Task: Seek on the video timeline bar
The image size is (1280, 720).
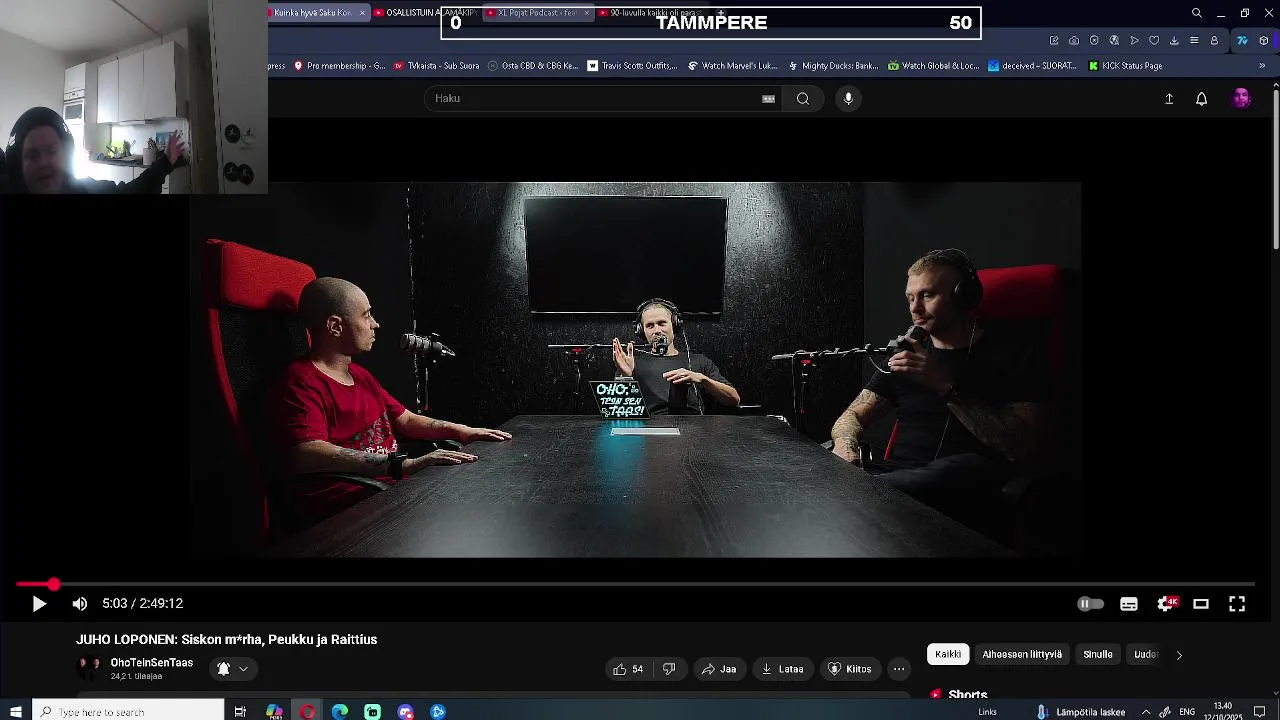Action: 636,584
